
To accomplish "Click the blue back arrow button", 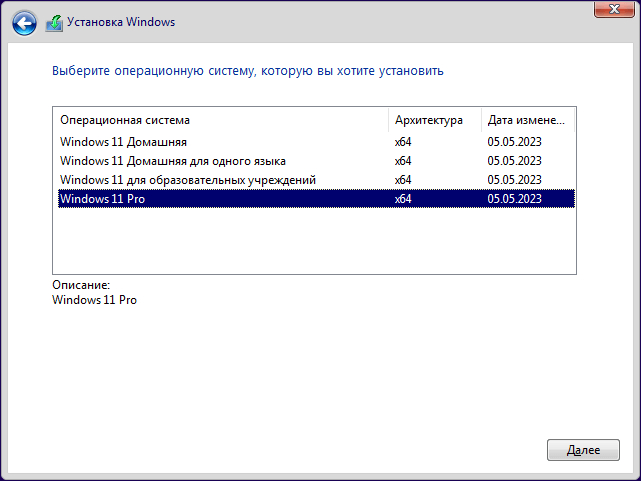I will coord(24,20).
